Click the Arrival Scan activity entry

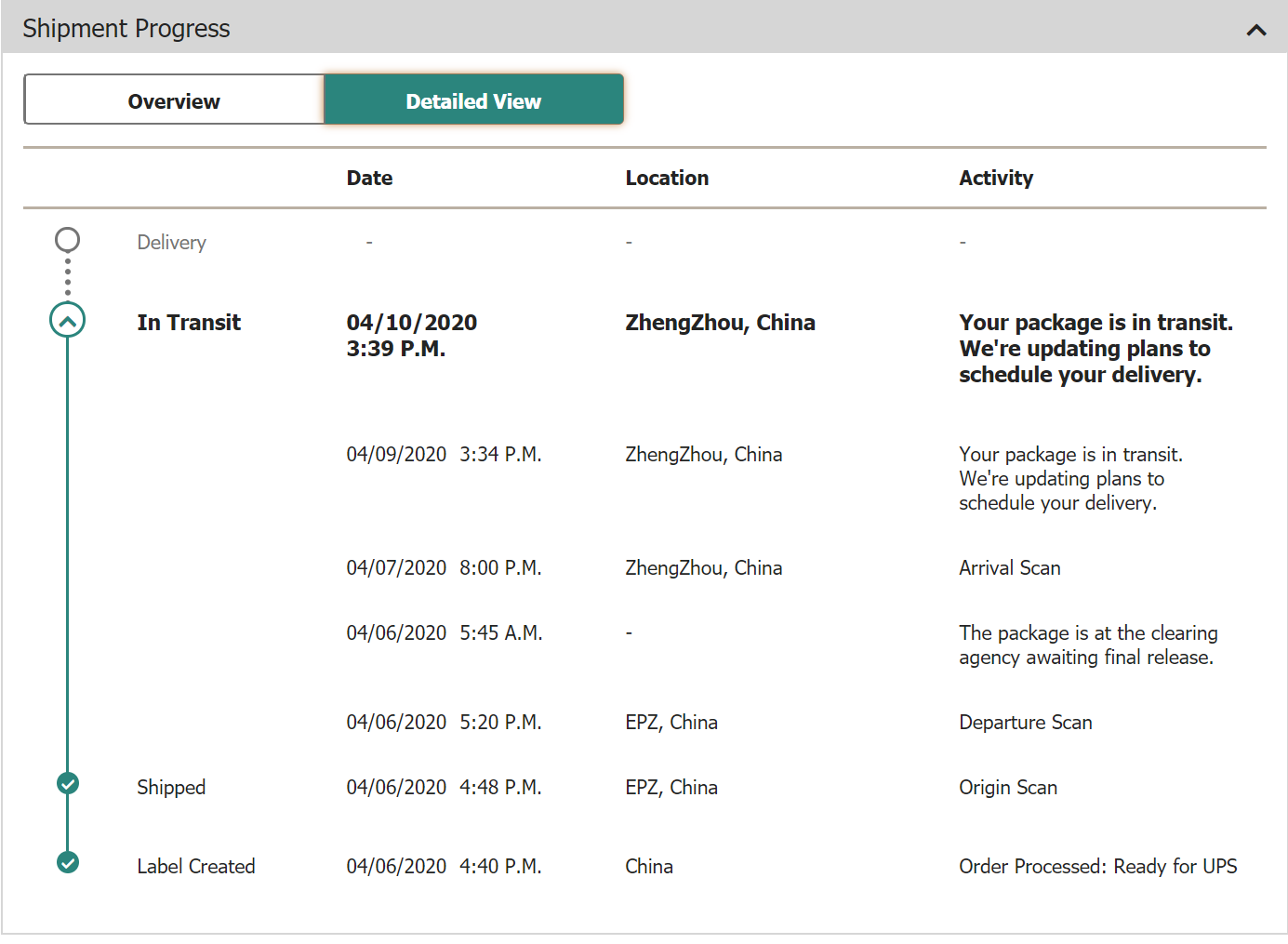click(1010, 568)
